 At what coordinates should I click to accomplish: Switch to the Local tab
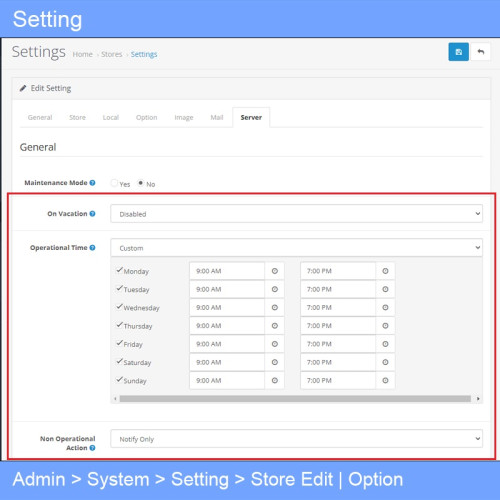coord(111,117)
